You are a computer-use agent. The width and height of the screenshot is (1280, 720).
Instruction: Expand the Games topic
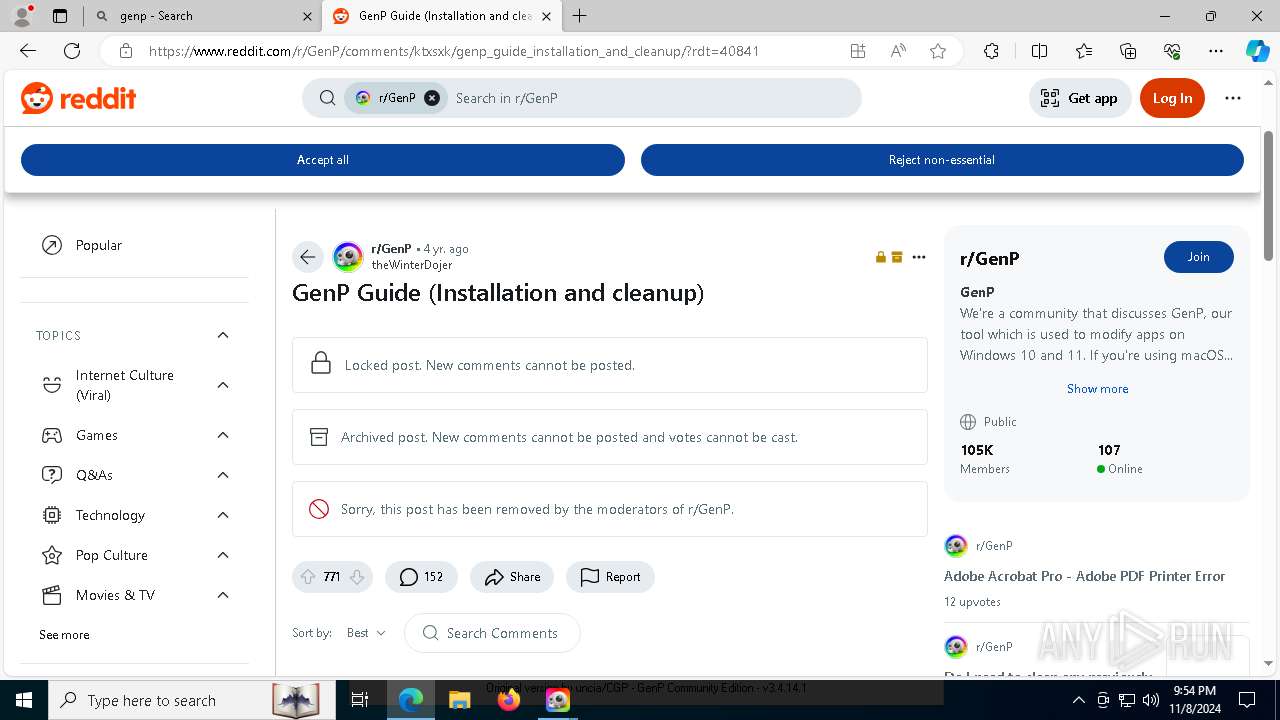click(x=223, y=435)
